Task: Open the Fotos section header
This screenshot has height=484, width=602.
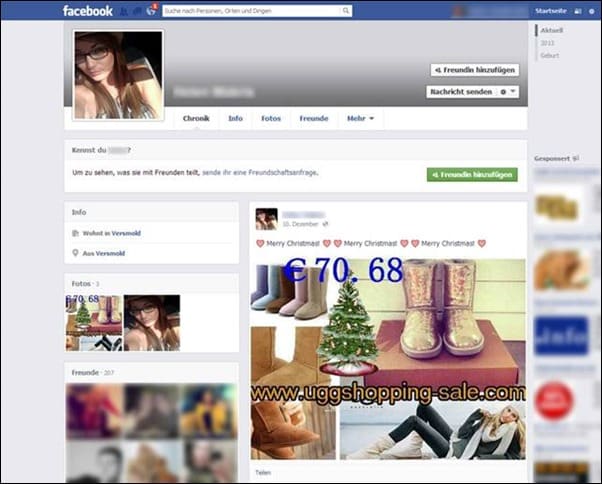Action: tap(81, 284)
